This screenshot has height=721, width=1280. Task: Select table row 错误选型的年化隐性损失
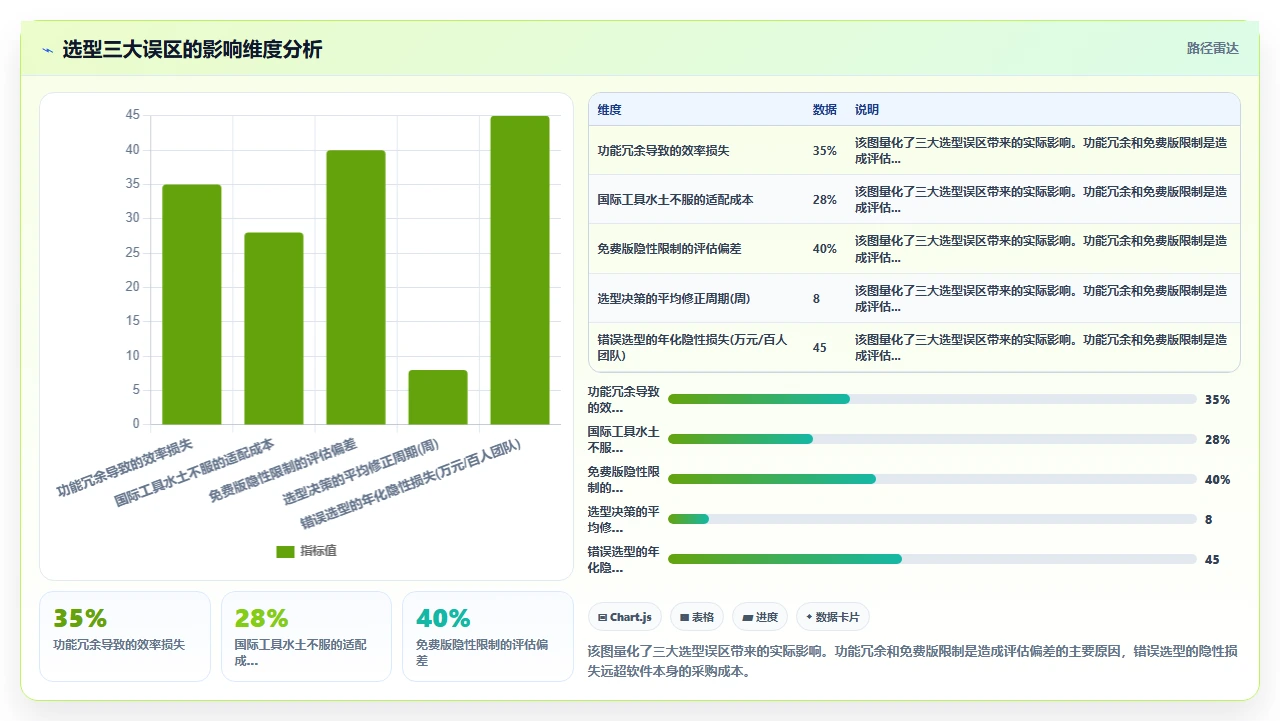tap(914, 347)
